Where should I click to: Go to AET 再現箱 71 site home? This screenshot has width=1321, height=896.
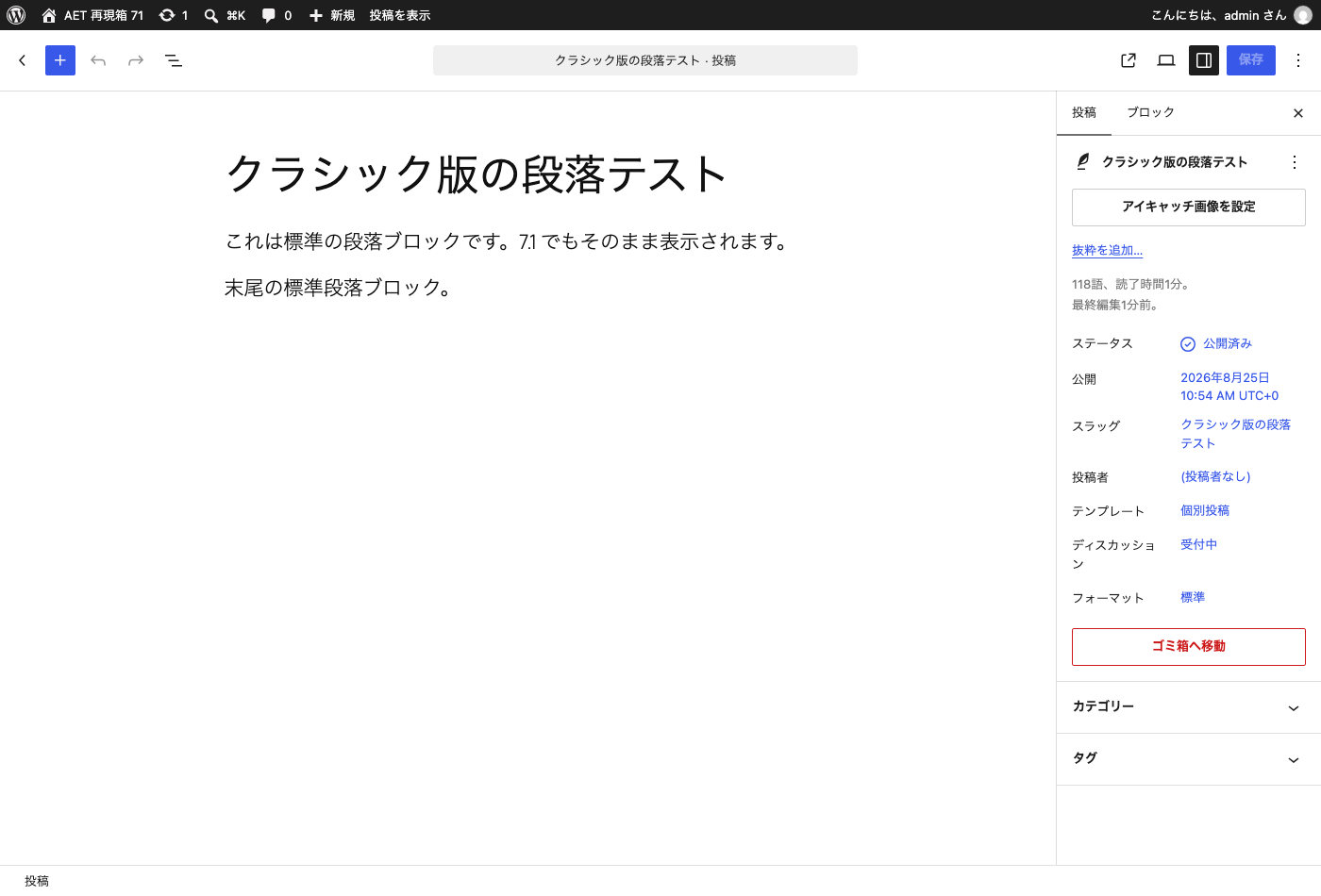click(92, 15)
